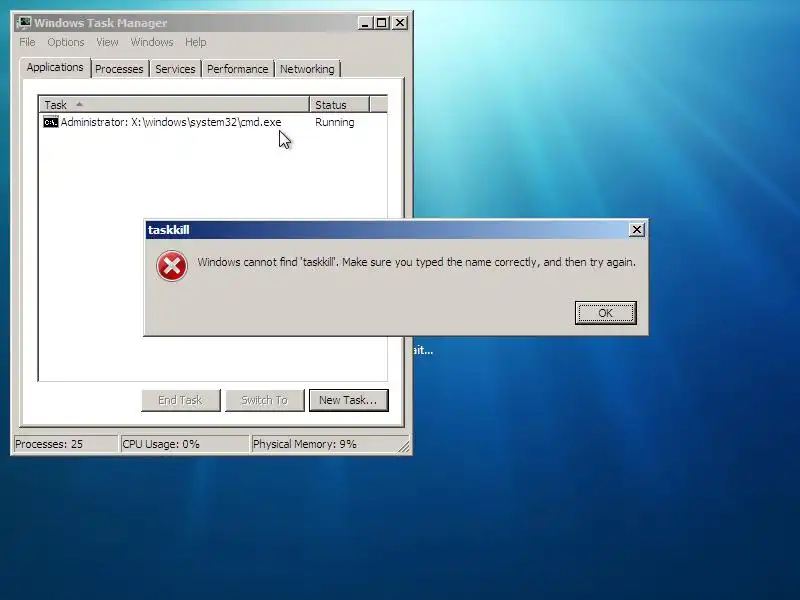Viewport: 800px width, 600px height.
Task: Switch to the Processes tab
Action: click(119, 69)
